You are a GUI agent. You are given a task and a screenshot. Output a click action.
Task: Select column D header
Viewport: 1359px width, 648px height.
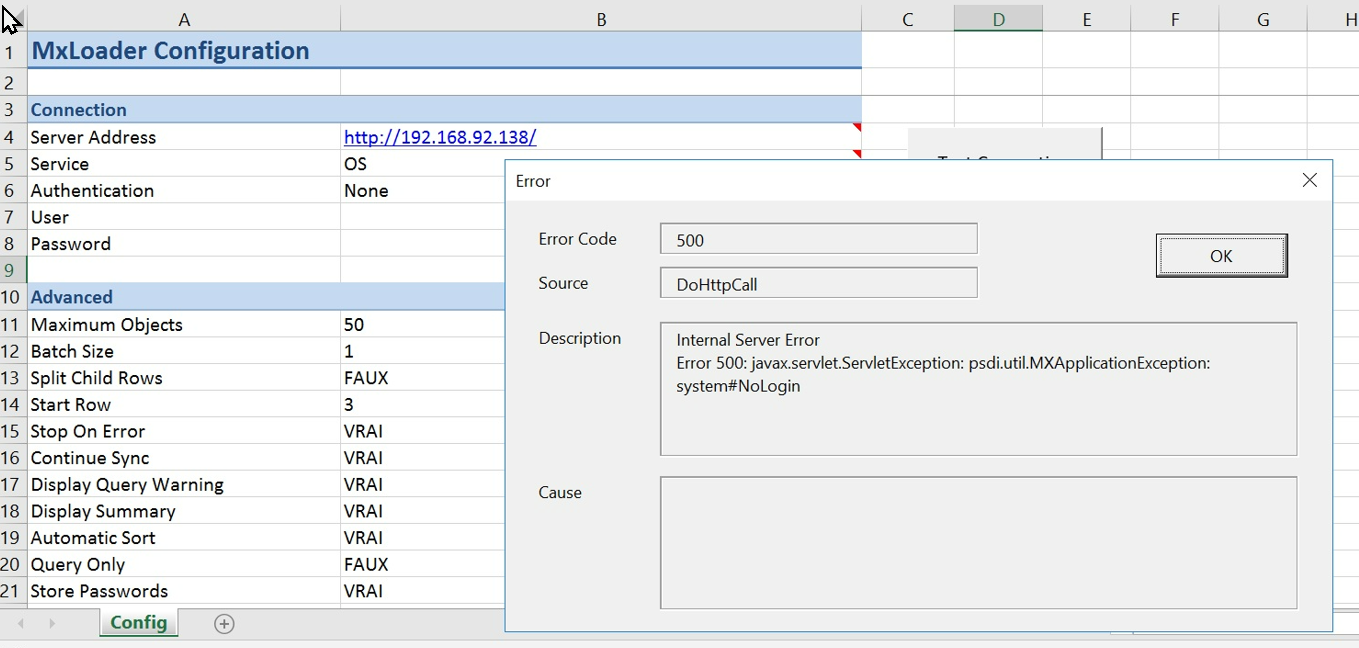pyautogui.click(x=998, y=16)
